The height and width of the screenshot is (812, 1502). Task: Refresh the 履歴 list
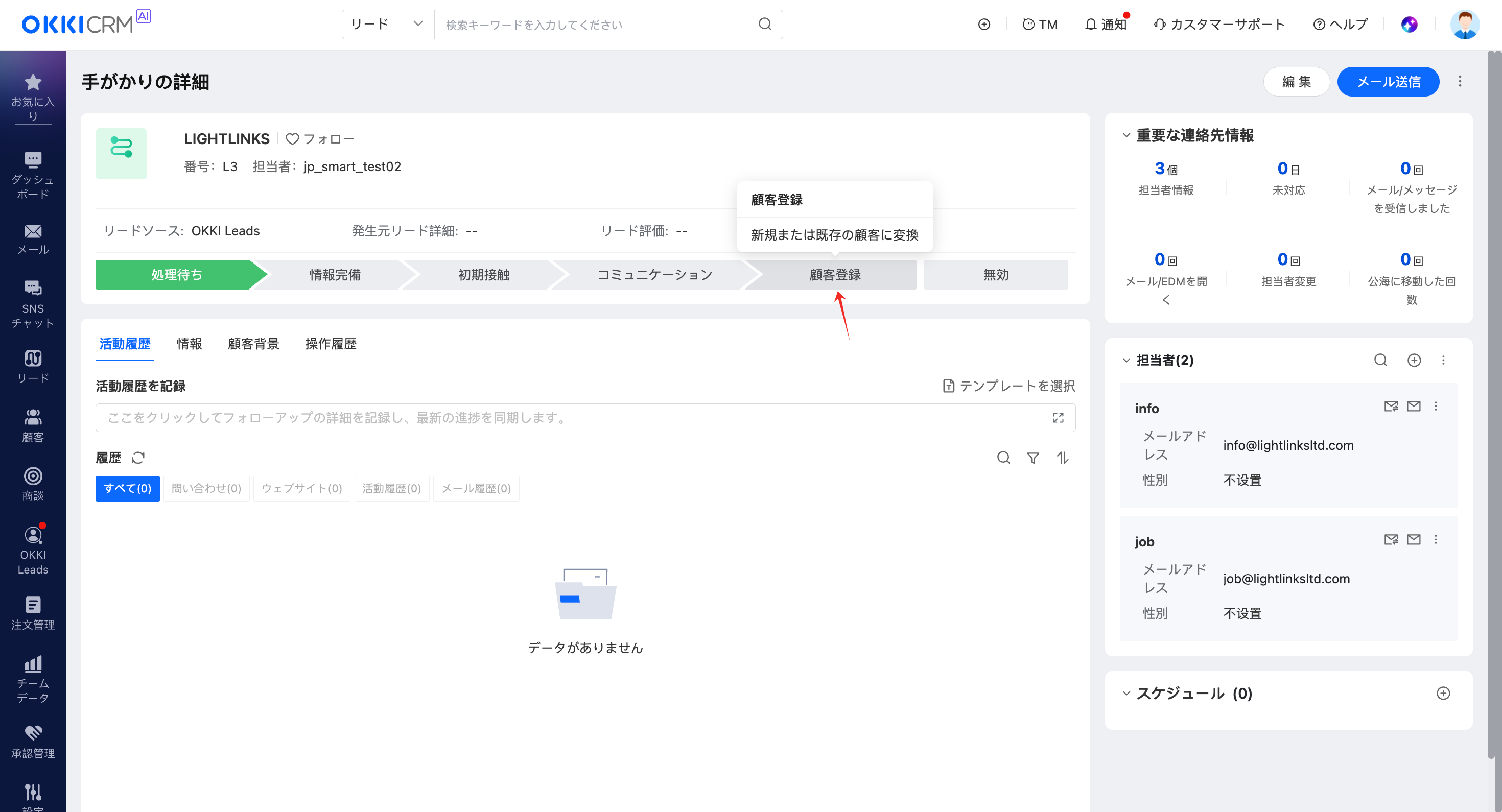(137, 458)
